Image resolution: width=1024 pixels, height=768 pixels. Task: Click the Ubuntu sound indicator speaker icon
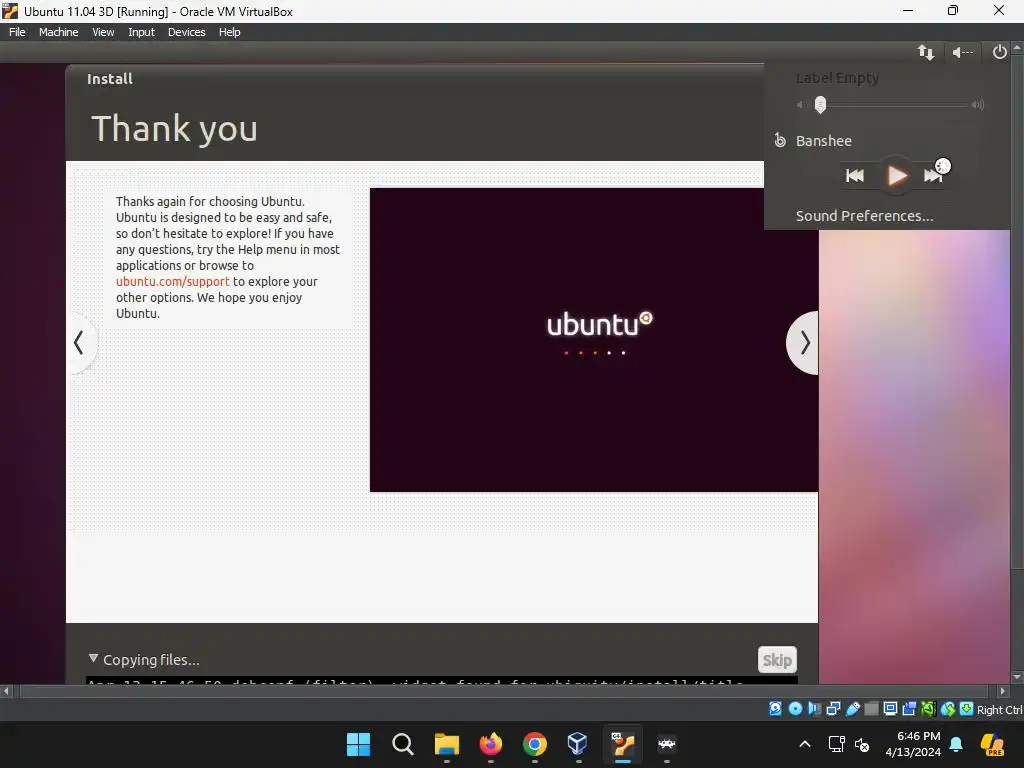click(963, 52)
